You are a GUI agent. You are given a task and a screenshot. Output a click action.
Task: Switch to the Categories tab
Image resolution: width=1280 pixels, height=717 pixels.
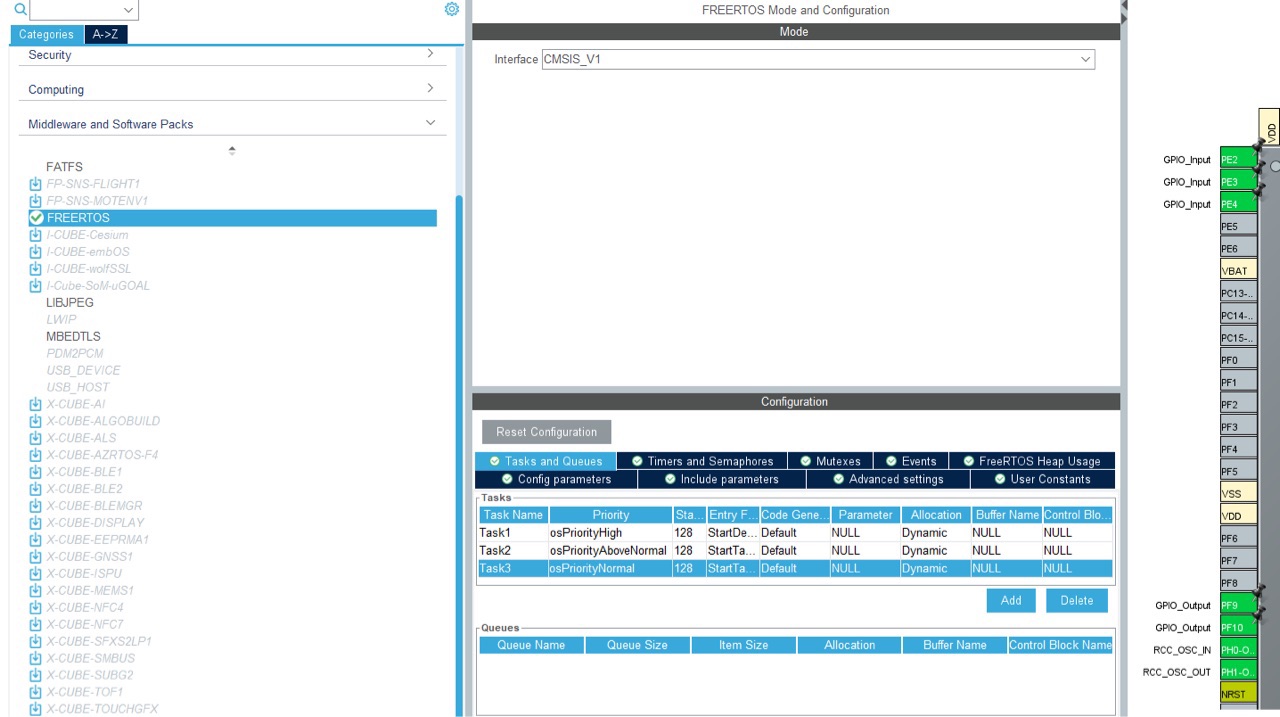(x=46, y=34)
